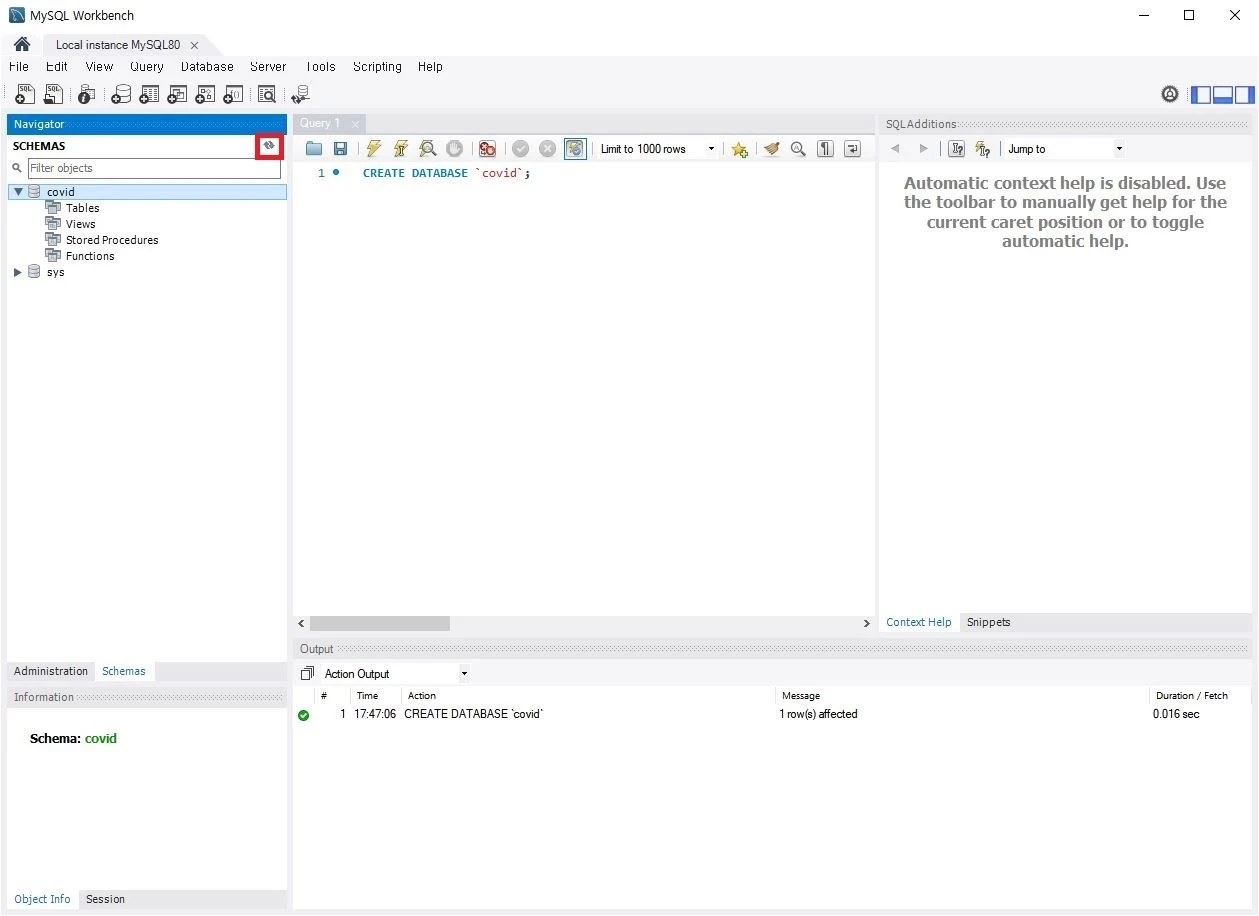Click the beautify query broom icon

tap(770, 149)
